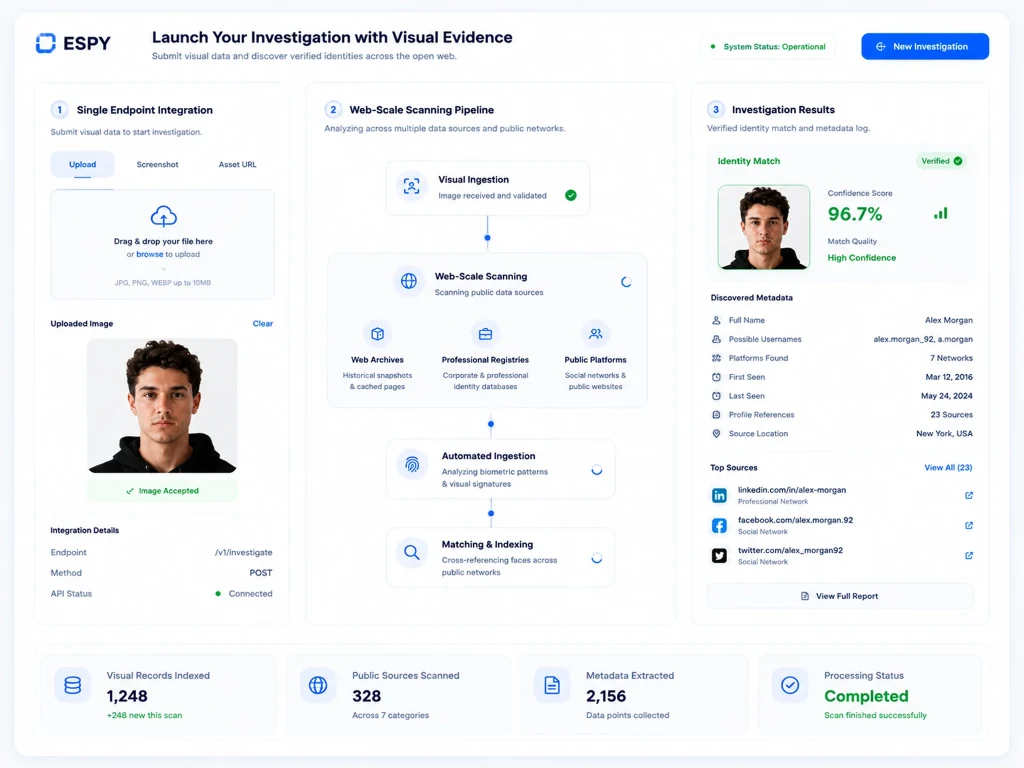
Task: Click the alex.morgan_92, a.morgan usernames value
Action: (923, 339)
